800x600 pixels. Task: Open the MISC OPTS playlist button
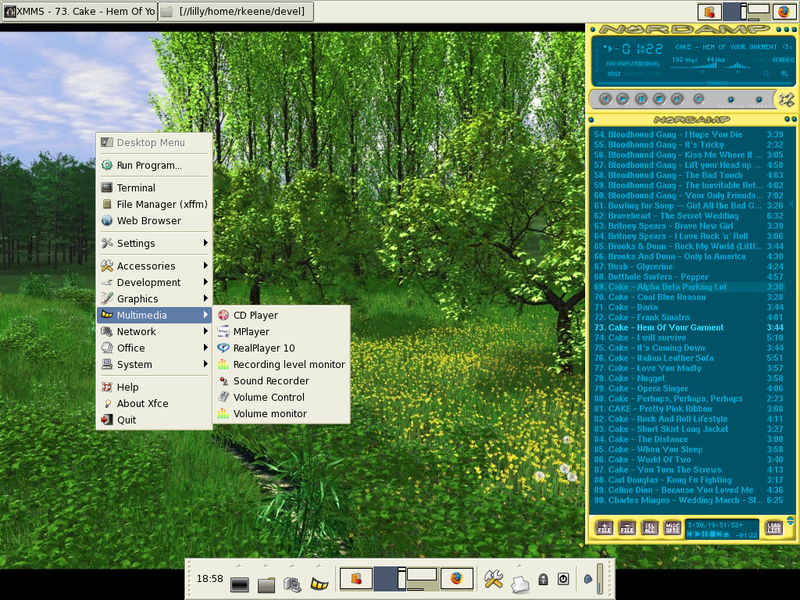pos(672,528)
